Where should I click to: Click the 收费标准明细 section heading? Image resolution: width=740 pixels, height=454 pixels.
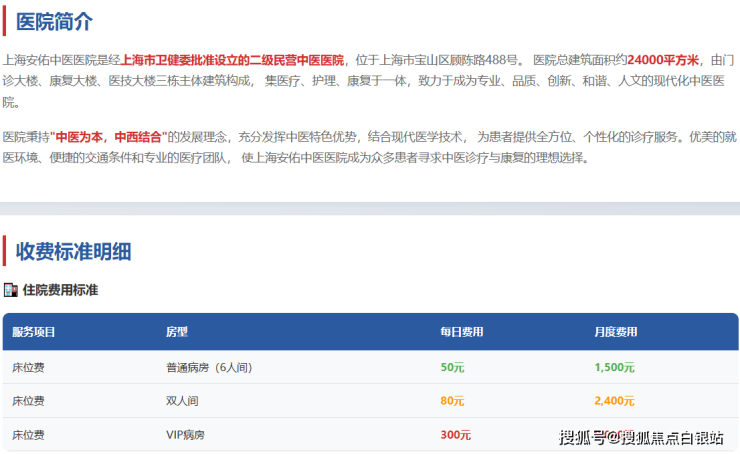[x=73, y=251]
